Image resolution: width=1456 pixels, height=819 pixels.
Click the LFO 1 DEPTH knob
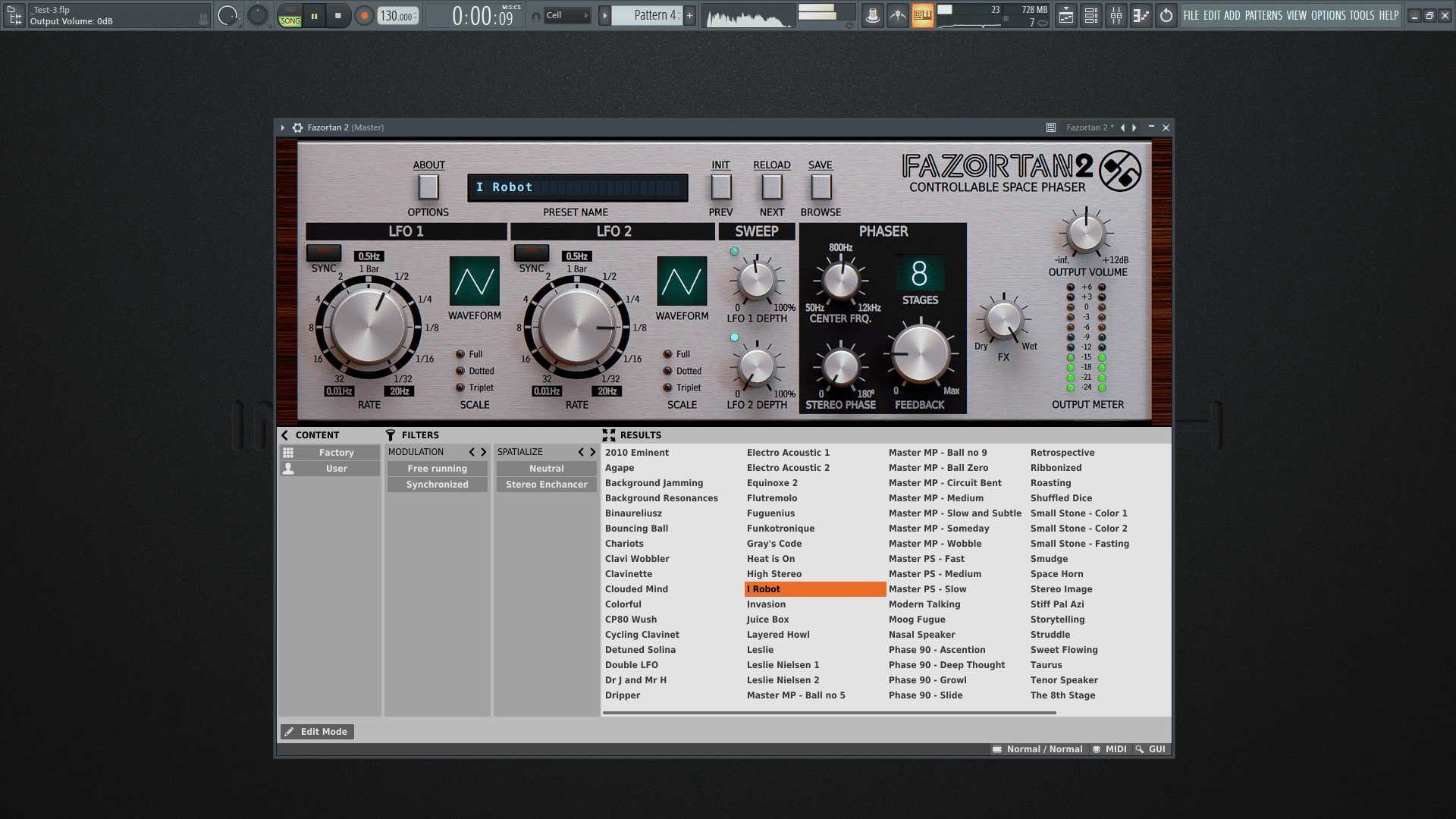click(756, 280)
